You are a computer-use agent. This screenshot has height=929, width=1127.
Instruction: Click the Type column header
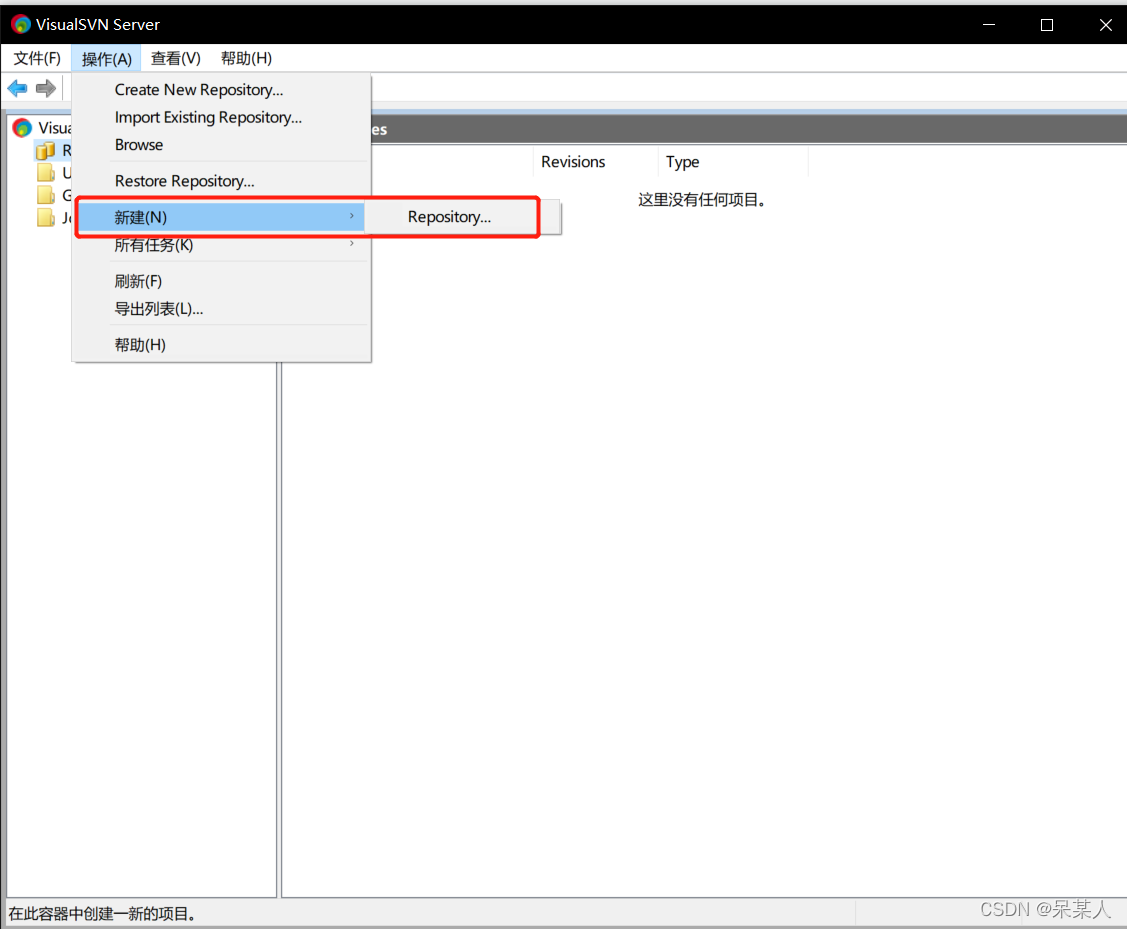click(x=732, y=162)
